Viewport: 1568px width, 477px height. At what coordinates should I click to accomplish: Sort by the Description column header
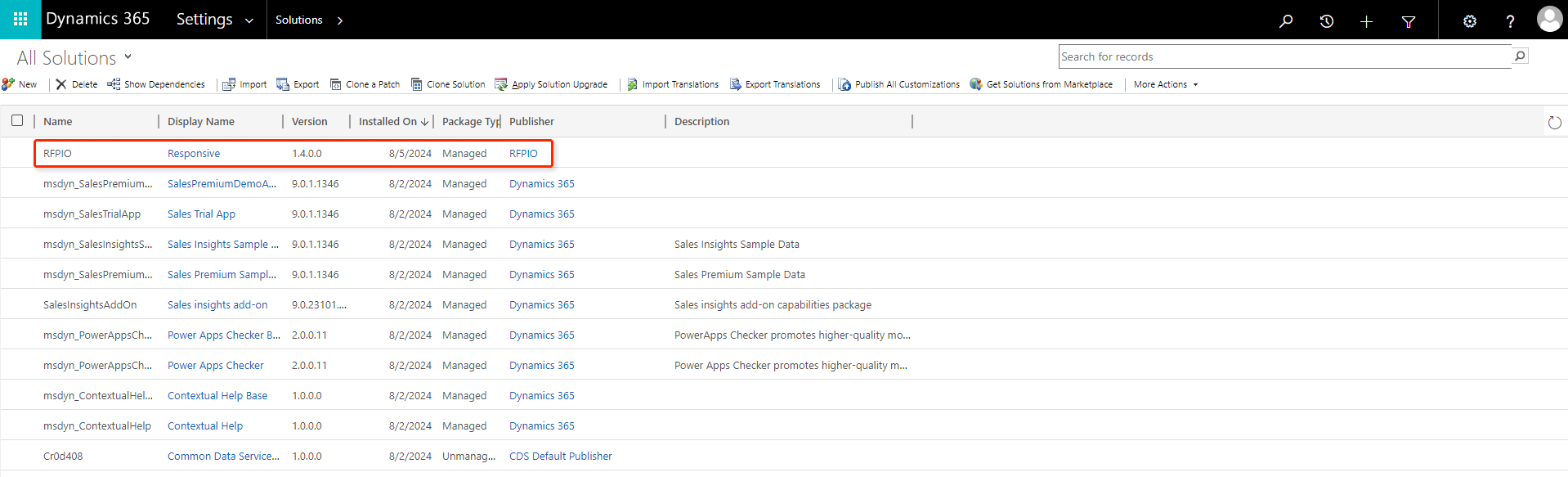coord(702,121)
